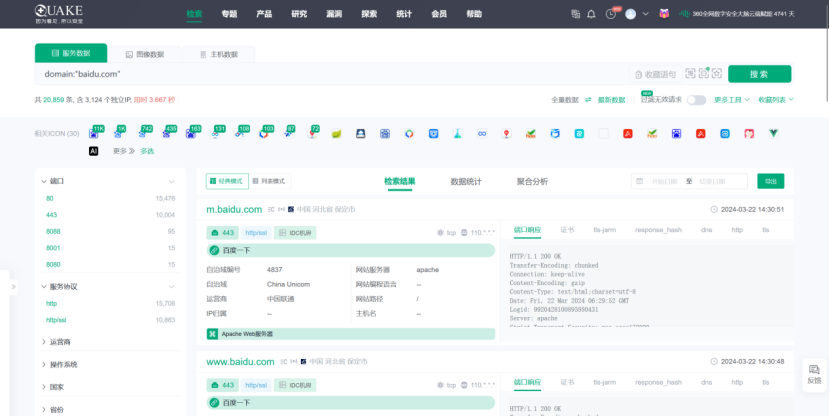Switch to 列表模式 view mode
This screenshot has height=416, width=830.
click(x=269, y=181)
